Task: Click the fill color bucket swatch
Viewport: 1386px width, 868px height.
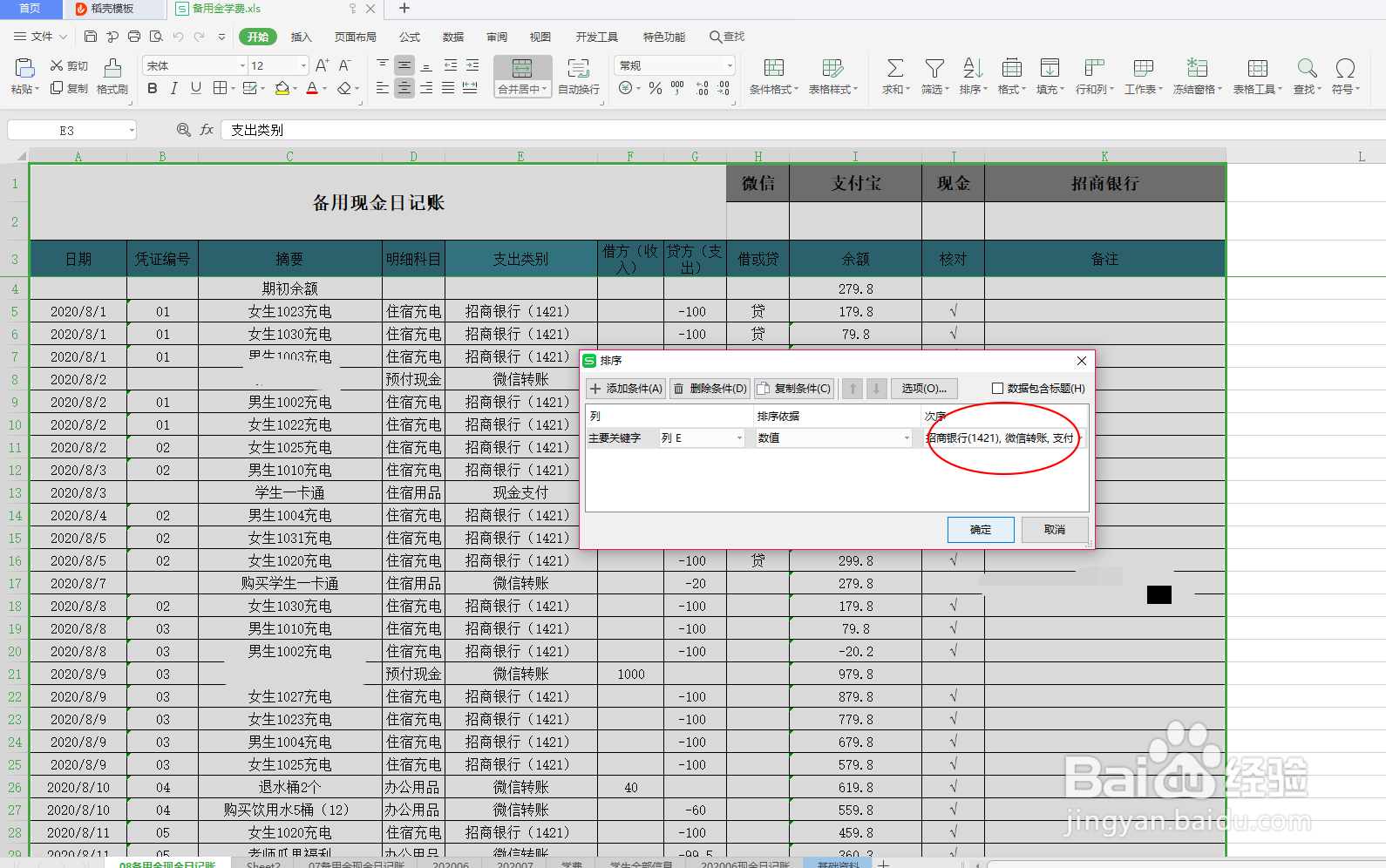Action: [x=282, y=88]
